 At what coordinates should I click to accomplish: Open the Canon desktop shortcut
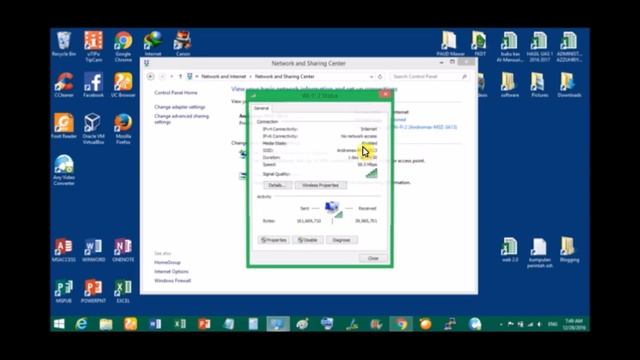[x=182, y=43]
